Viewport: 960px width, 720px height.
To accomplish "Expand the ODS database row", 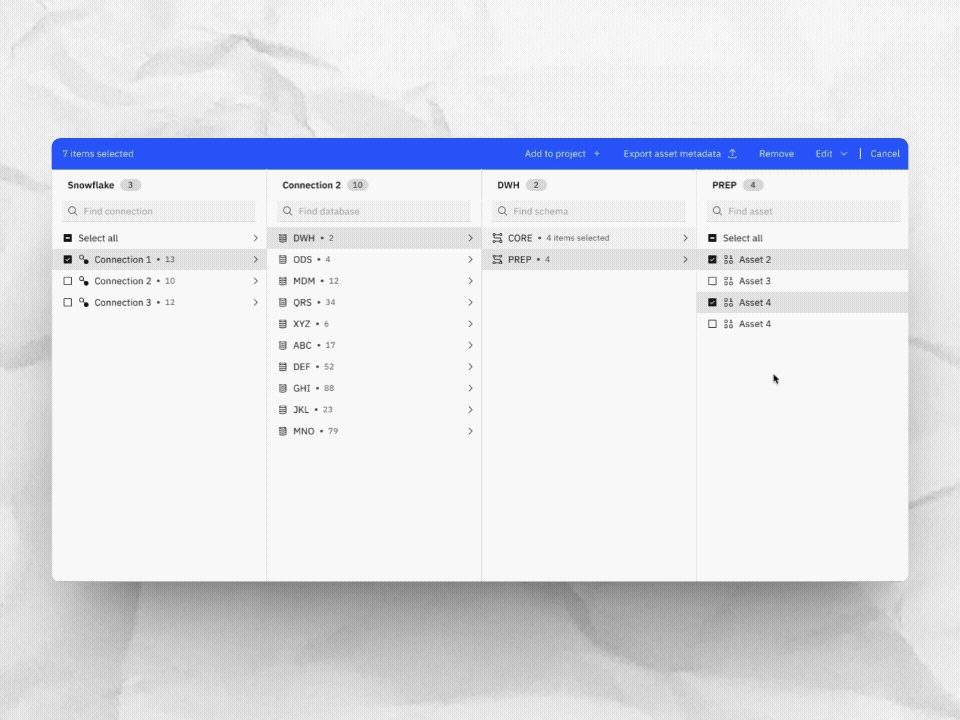I will click(x=470, y=259).
